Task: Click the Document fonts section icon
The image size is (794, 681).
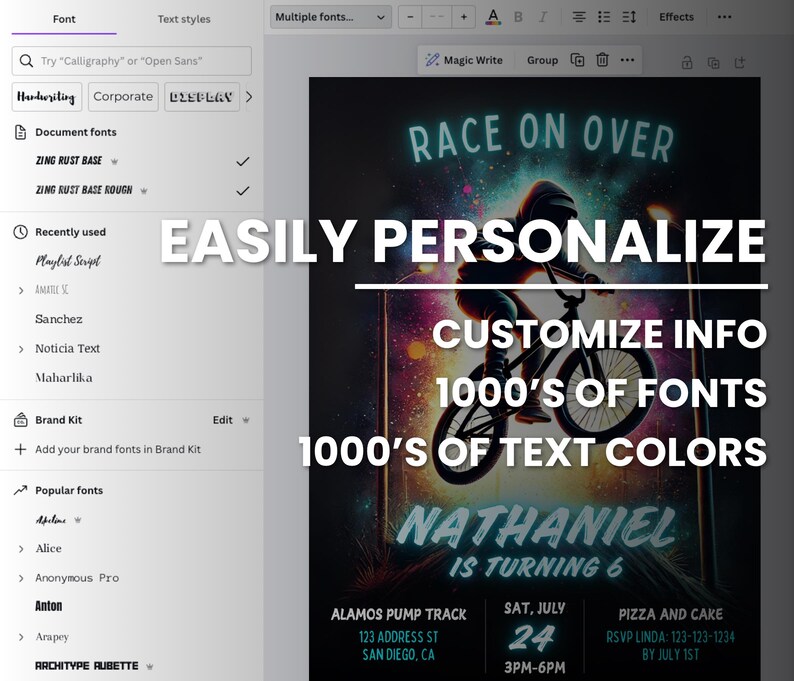Action: 20,132
